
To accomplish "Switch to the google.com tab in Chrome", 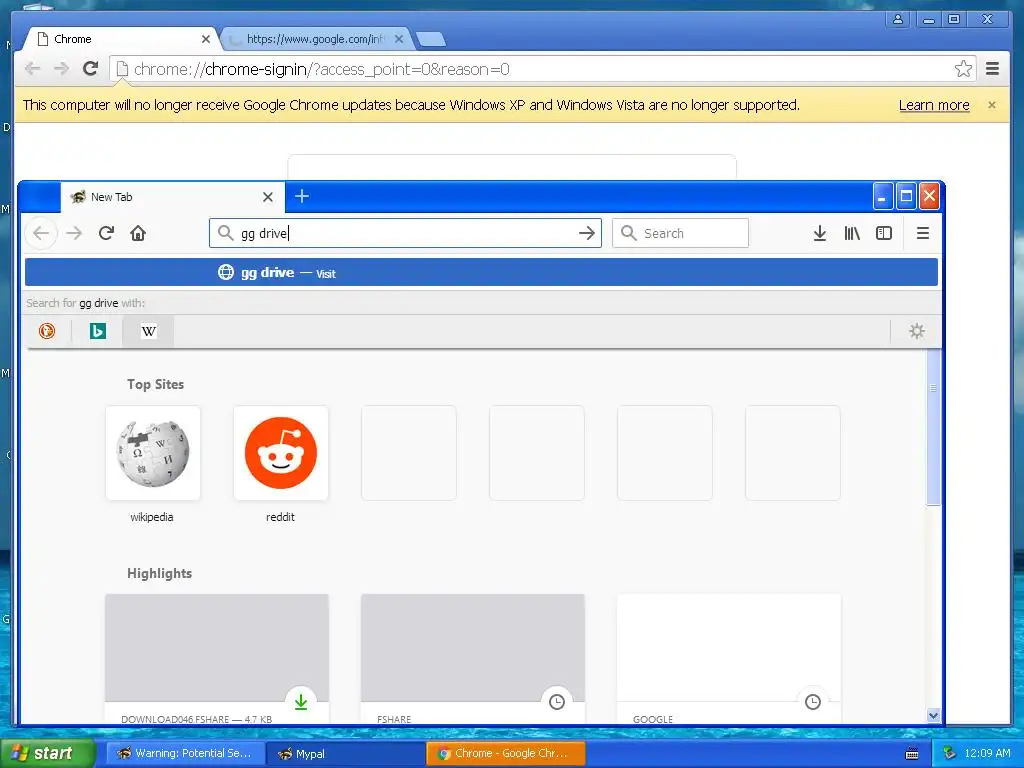I will [x=315, y=39].
